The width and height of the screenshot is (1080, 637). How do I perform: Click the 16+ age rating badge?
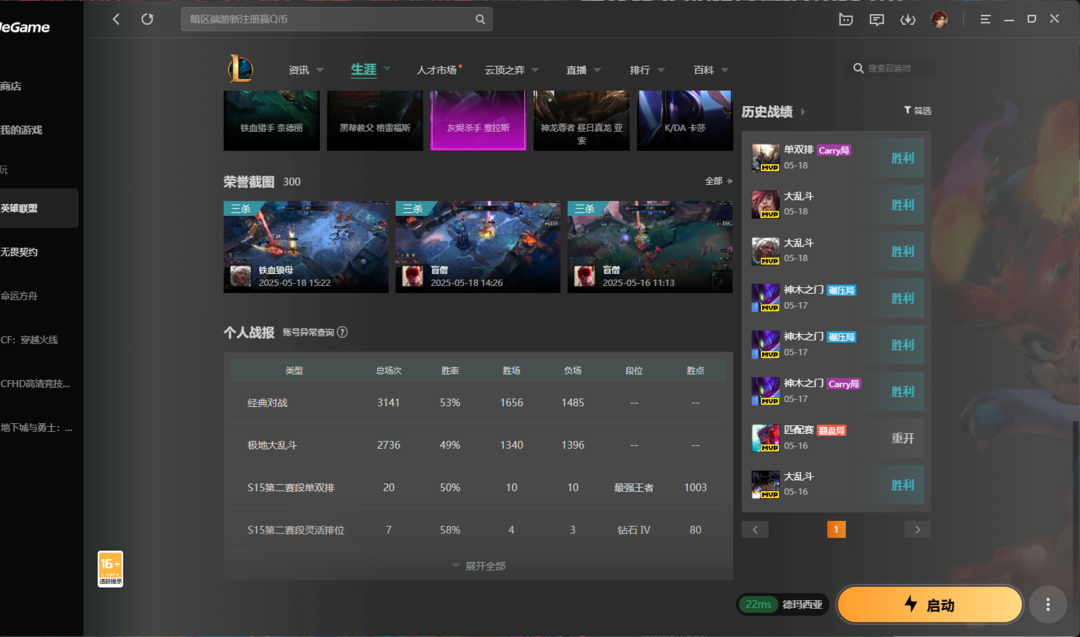pos(110,569)
